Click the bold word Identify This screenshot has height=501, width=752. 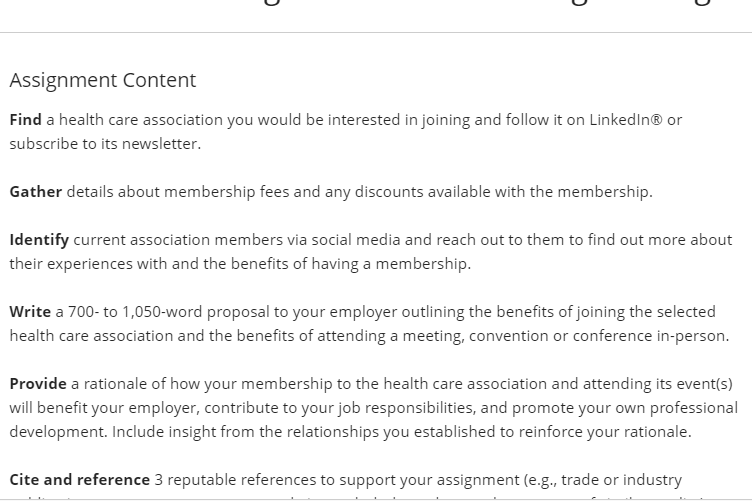pyautogui.click(x=39, y=240)
